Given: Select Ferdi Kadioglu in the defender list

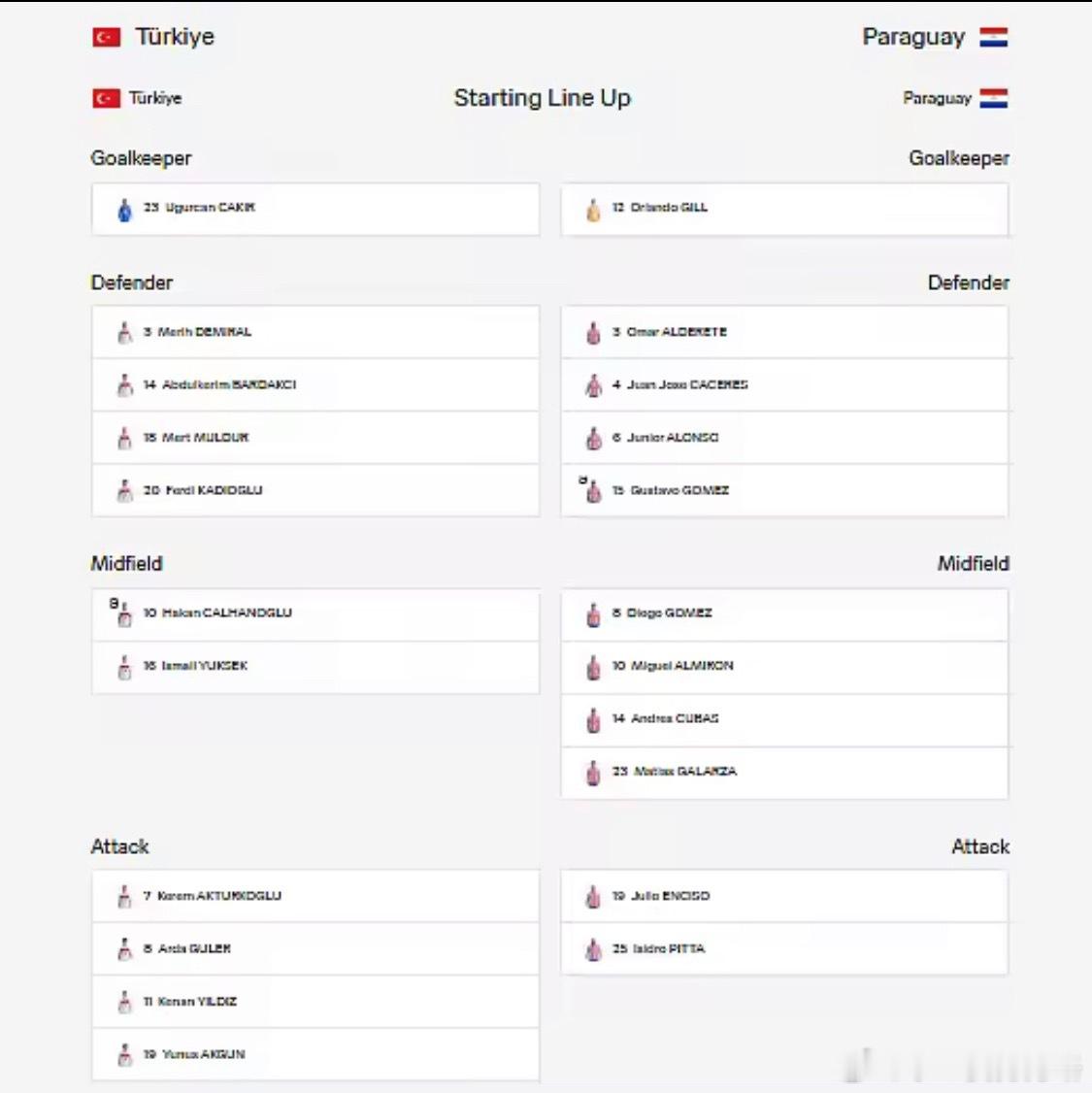Looking at the screenshot, I should (x=315, y=491).
